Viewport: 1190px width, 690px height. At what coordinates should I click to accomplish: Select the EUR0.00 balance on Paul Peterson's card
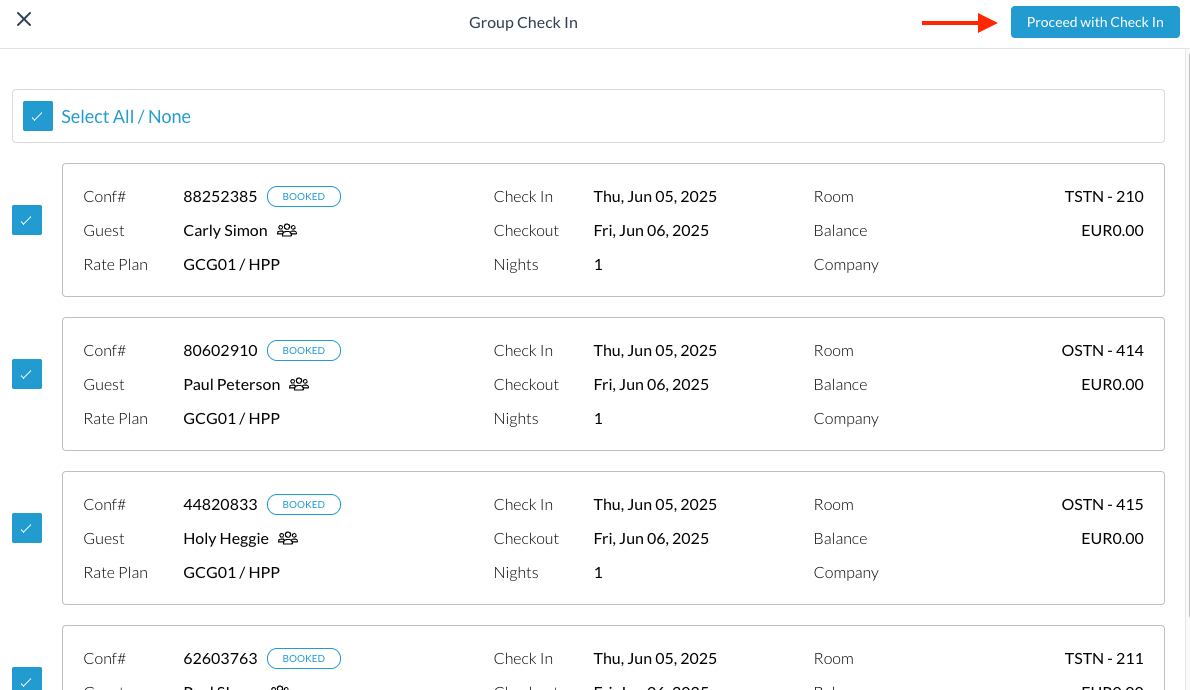click(1112, 384)
